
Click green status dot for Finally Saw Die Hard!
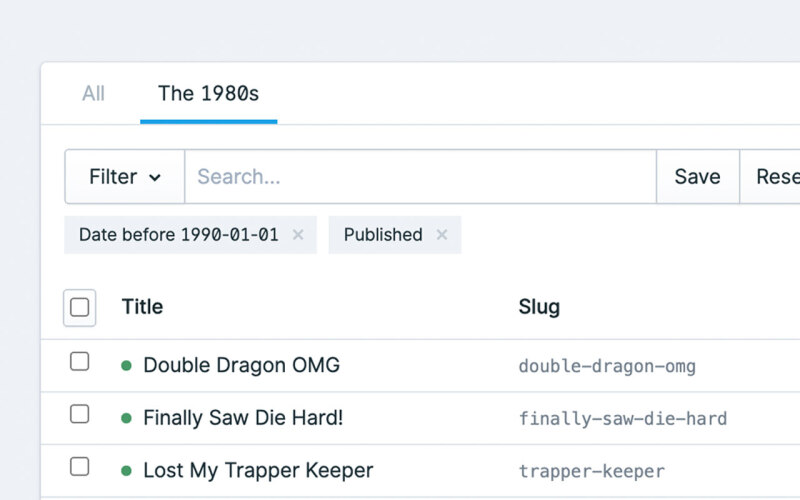coord(126,418)
